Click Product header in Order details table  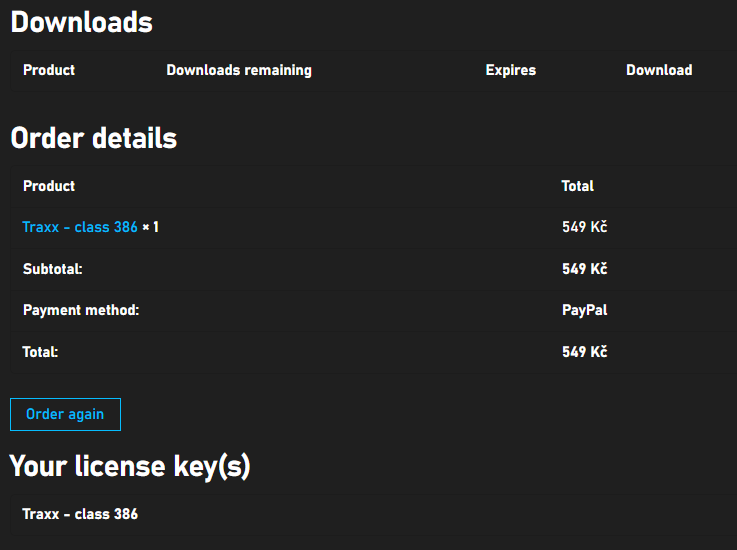tap(49, 186)
